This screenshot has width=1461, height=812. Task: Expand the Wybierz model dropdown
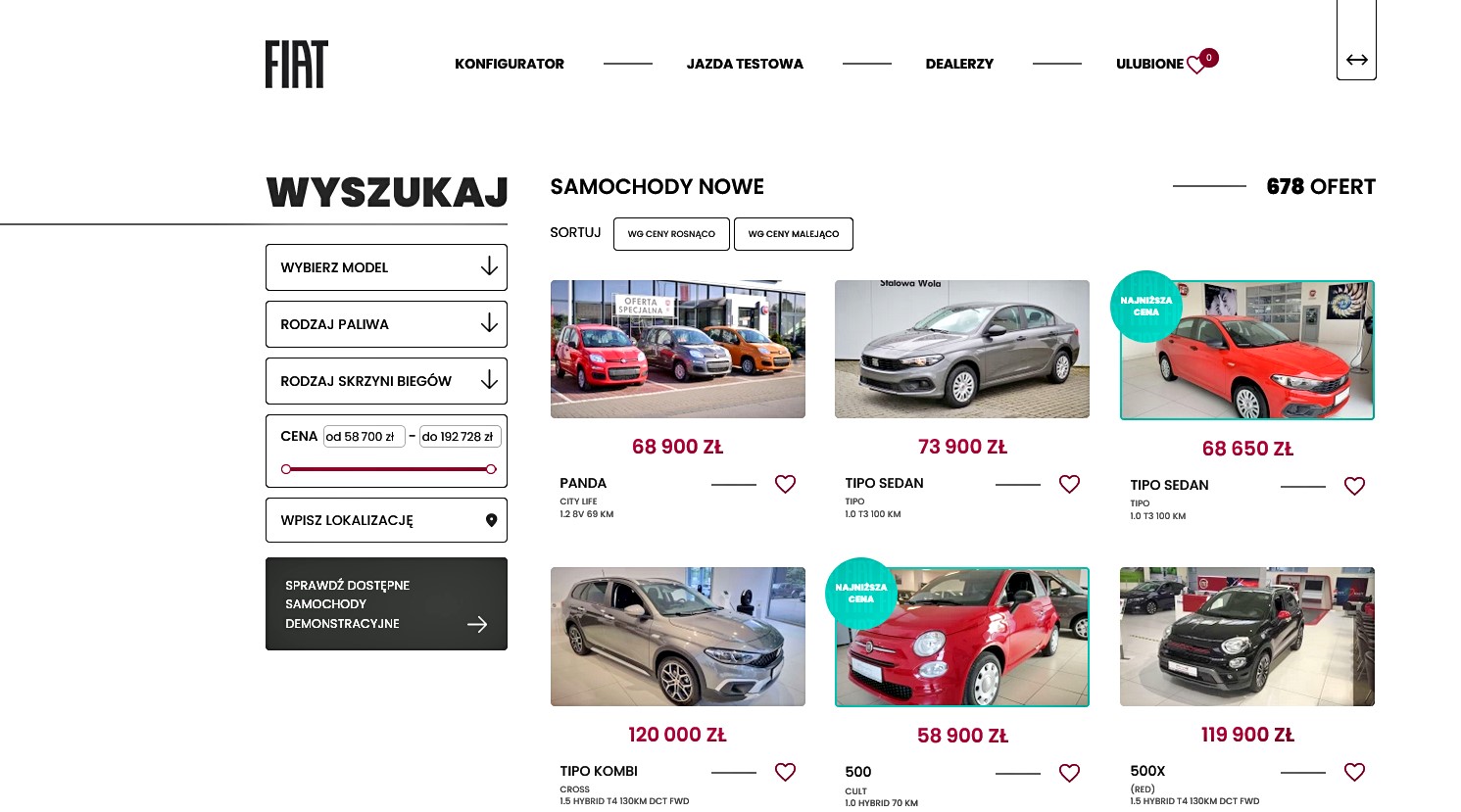pos(386,267)
